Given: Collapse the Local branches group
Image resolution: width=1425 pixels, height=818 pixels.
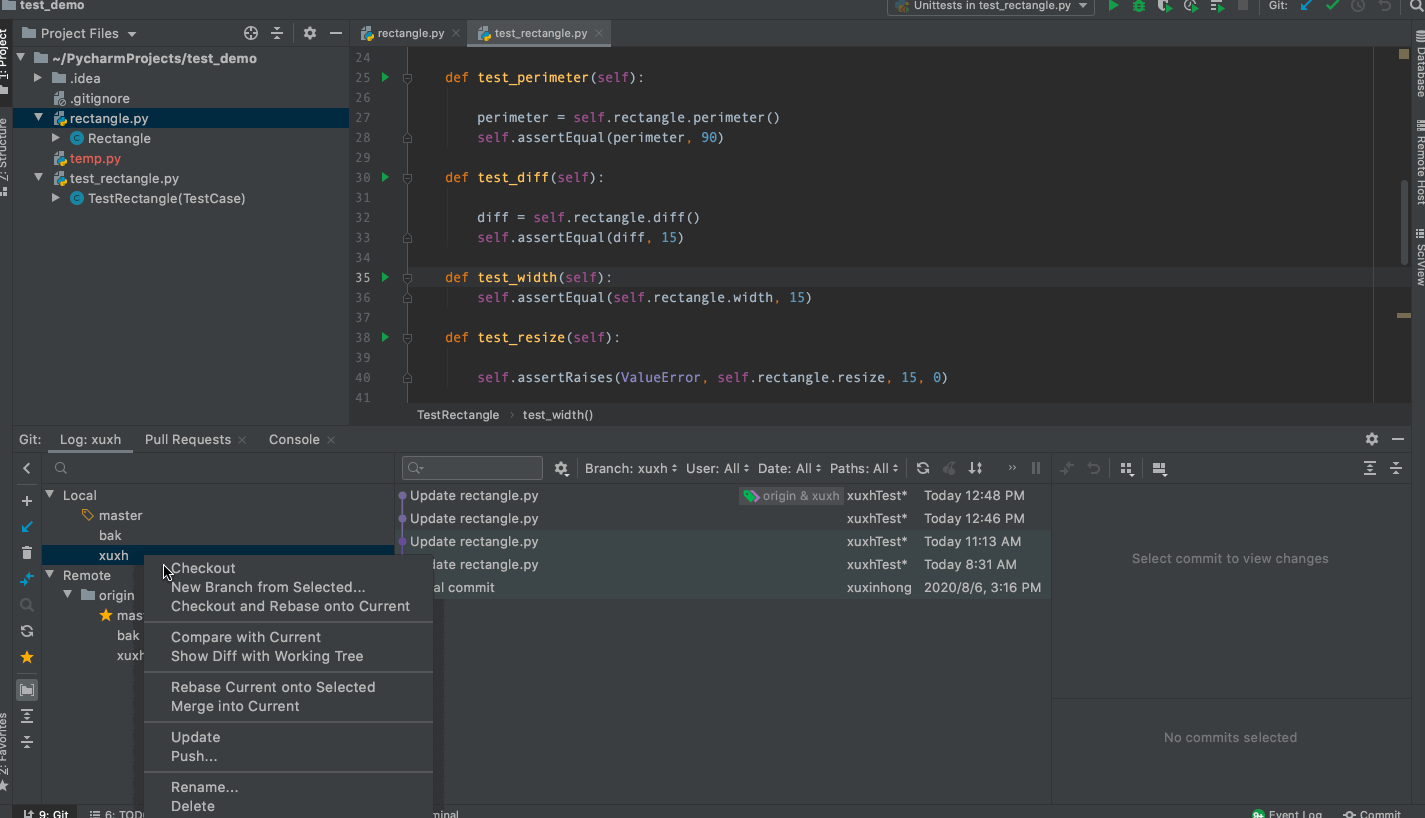Looking at the screenshot, I should click(50, 495).
